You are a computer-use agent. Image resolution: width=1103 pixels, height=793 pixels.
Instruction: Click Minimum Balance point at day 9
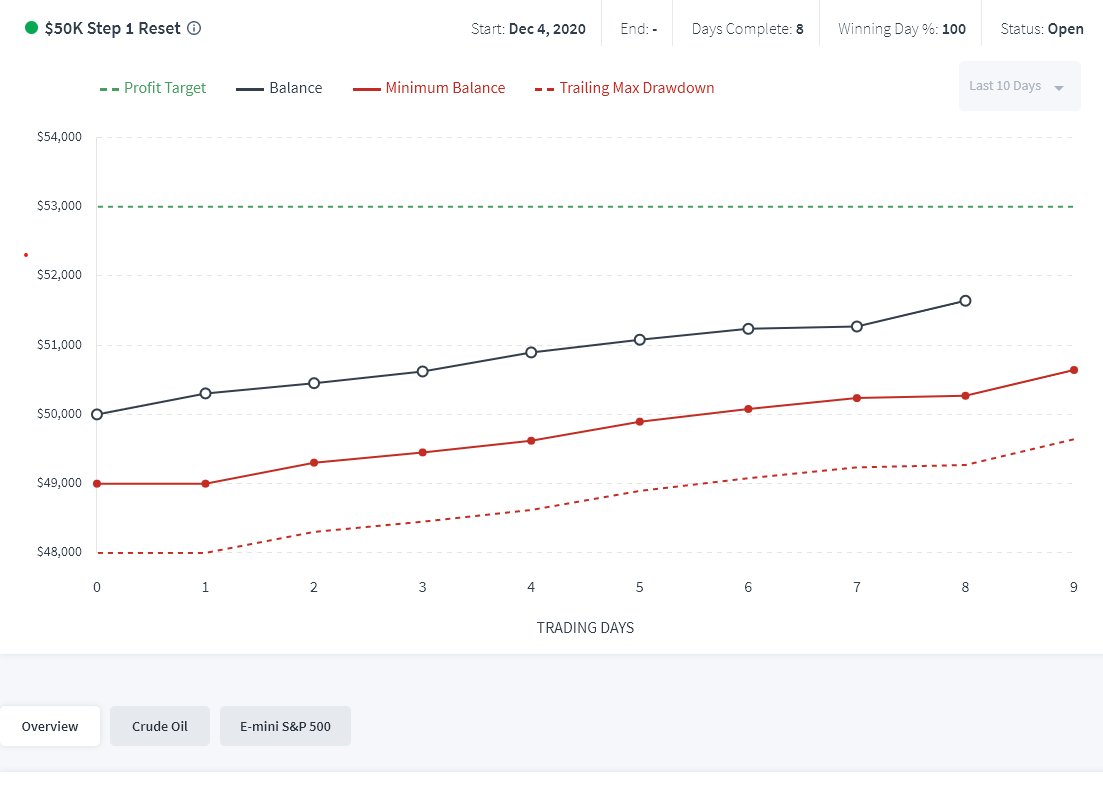coord(1073,370)
